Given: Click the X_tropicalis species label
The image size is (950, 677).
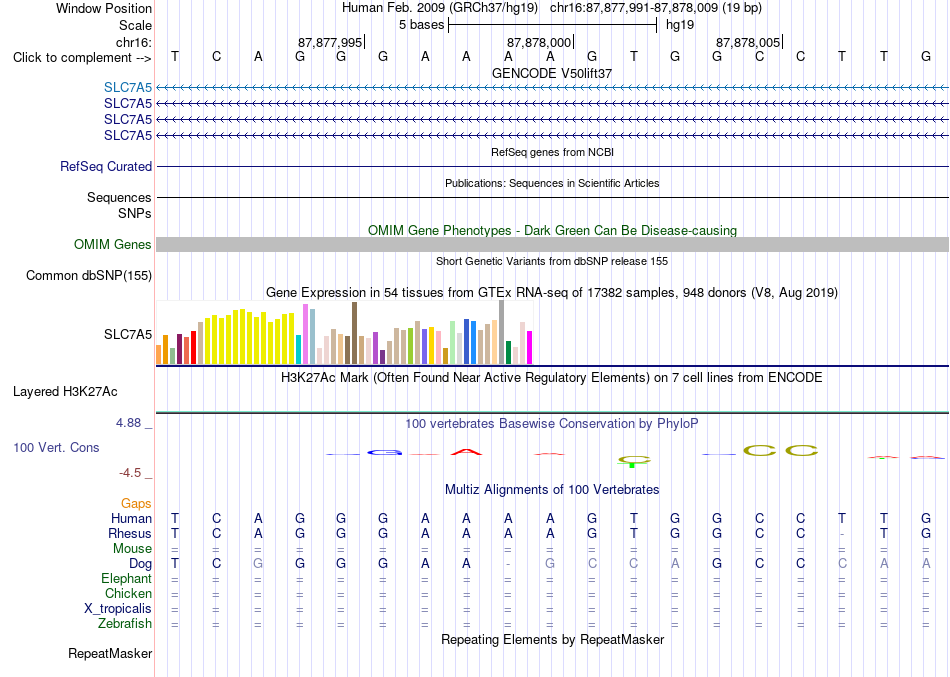Looking at the screenshot, I should coord(118,609).
